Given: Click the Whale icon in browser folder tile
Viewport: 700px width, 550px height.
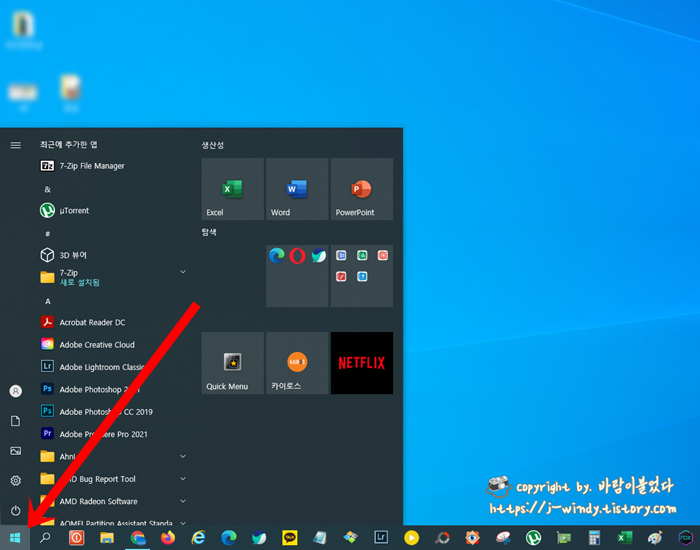Looking at the screenshot, I should point(318,256).
